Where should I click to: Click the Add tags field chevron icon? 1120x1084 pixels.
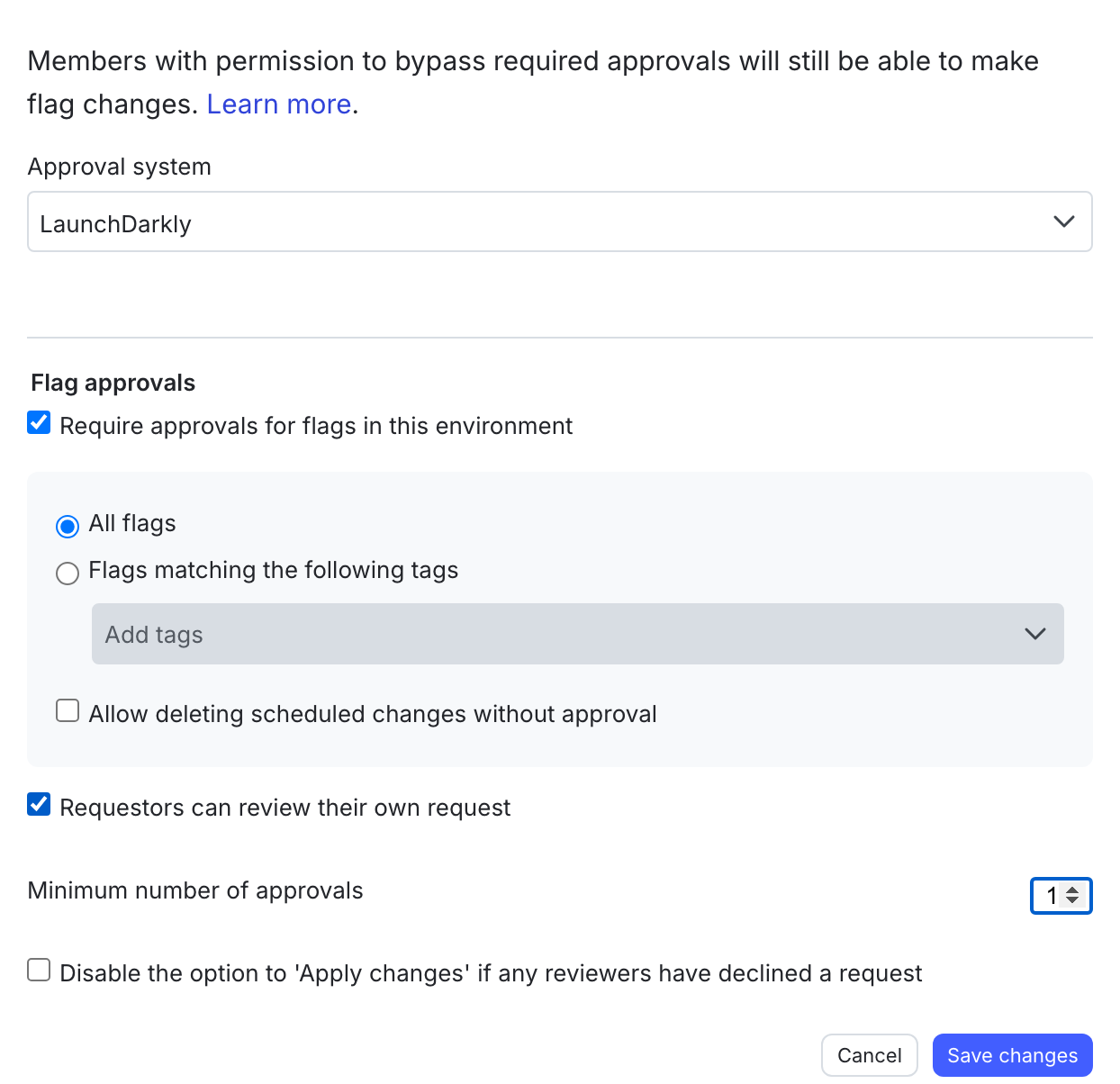click(1034, 634)
